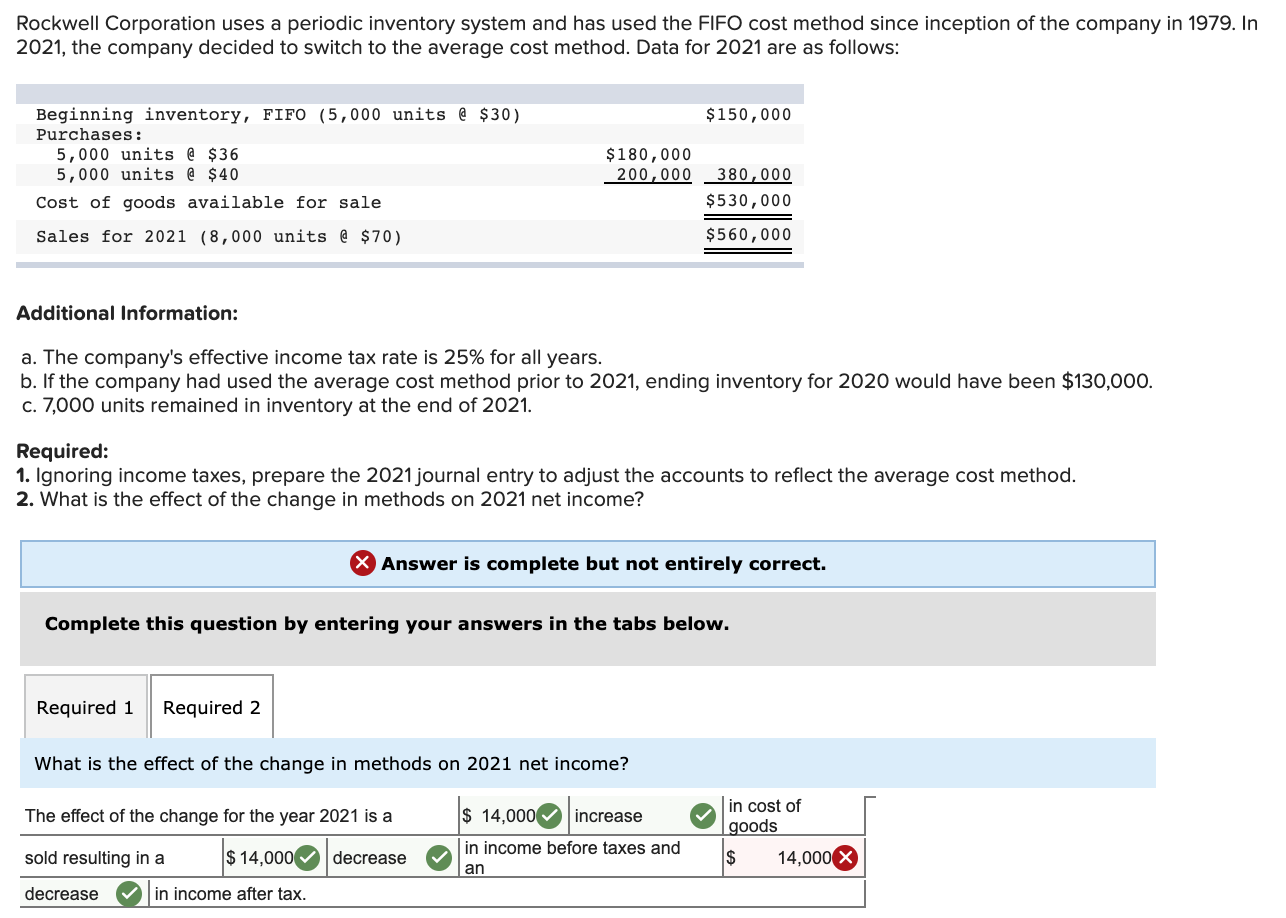Click the 380,000 total purchases value

(x=754, y=175)
